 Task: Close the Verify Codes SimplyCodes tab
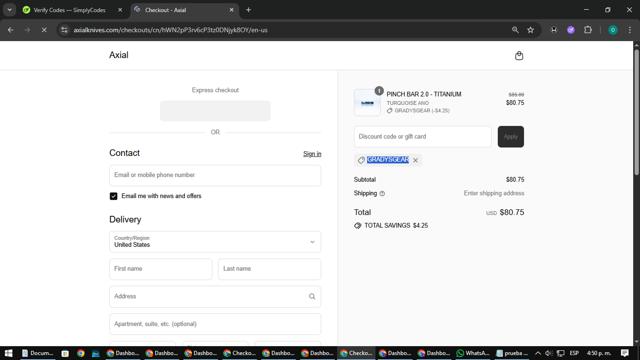pyautogui.click(x=120, y=10)
